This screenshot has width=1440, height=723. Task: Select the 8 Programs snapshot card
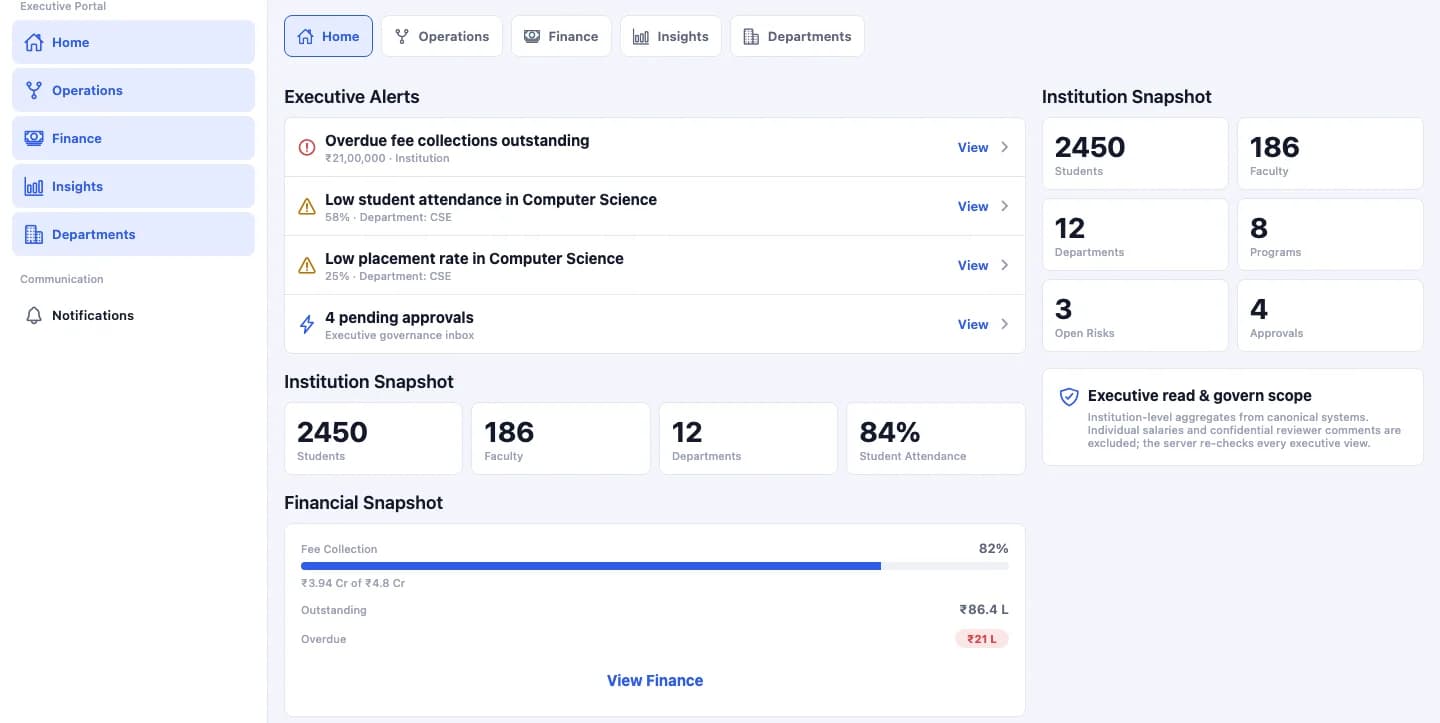point(1330,234)
